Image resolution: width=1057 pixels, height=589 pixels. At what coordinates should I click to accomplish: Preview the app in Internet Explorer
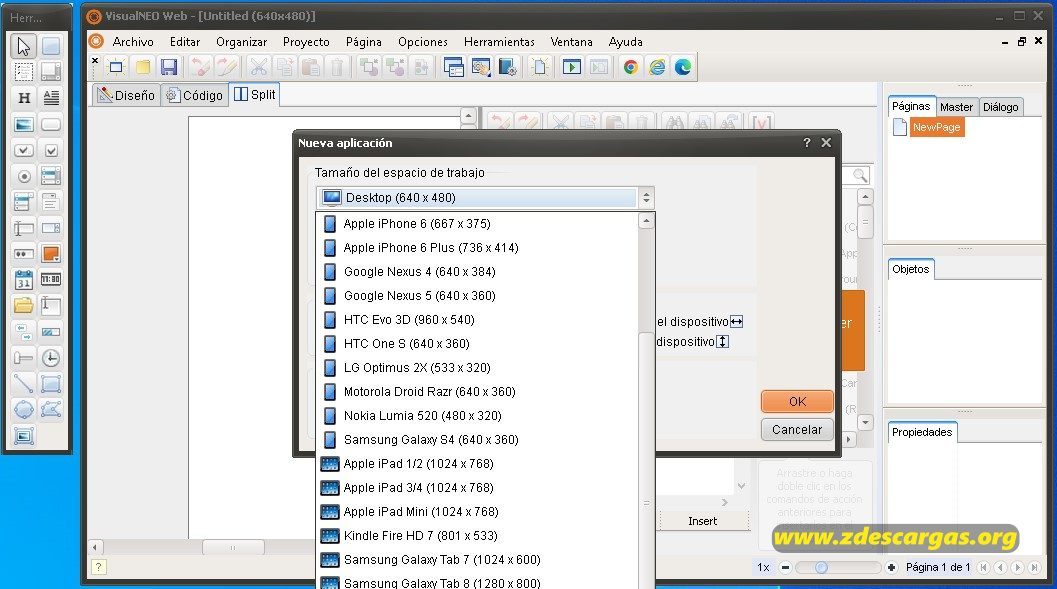(657, 67)
